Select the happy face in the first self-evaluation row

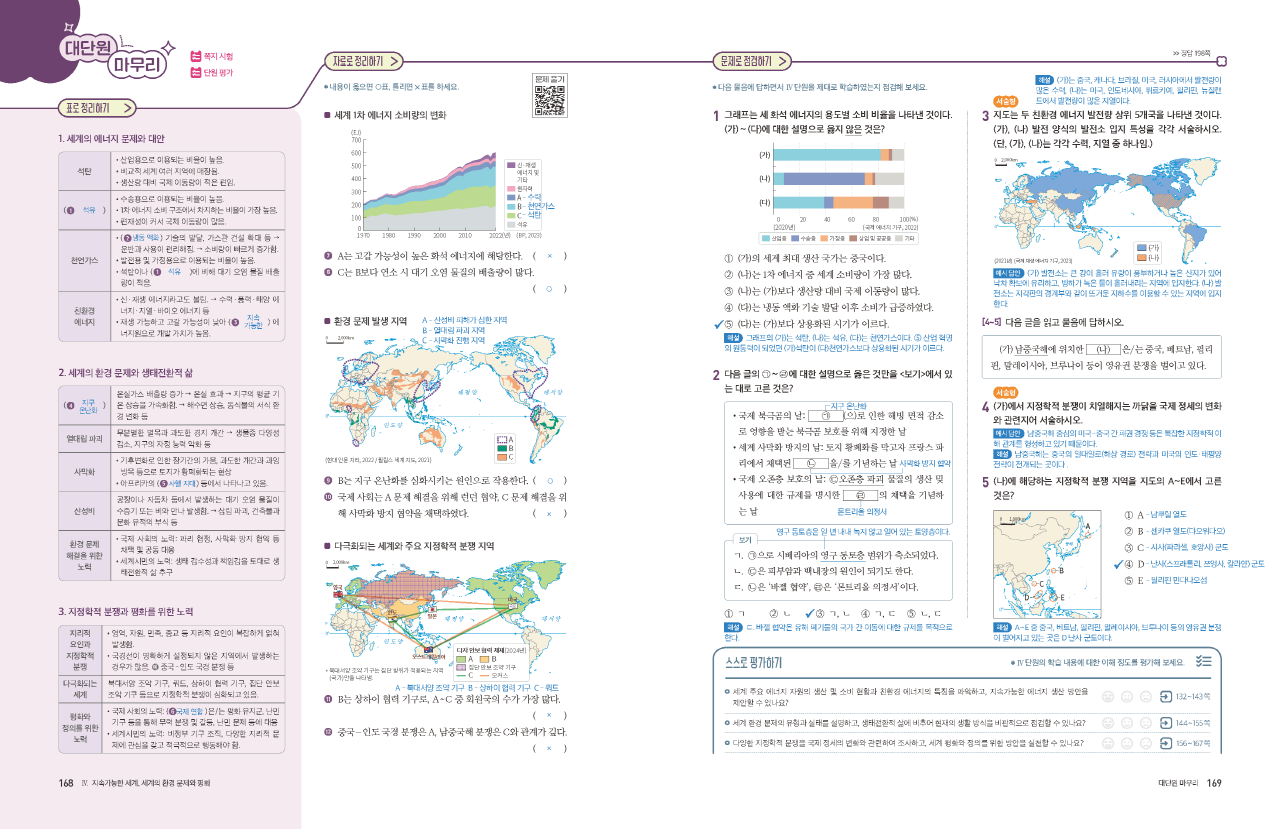[1107, 695]
